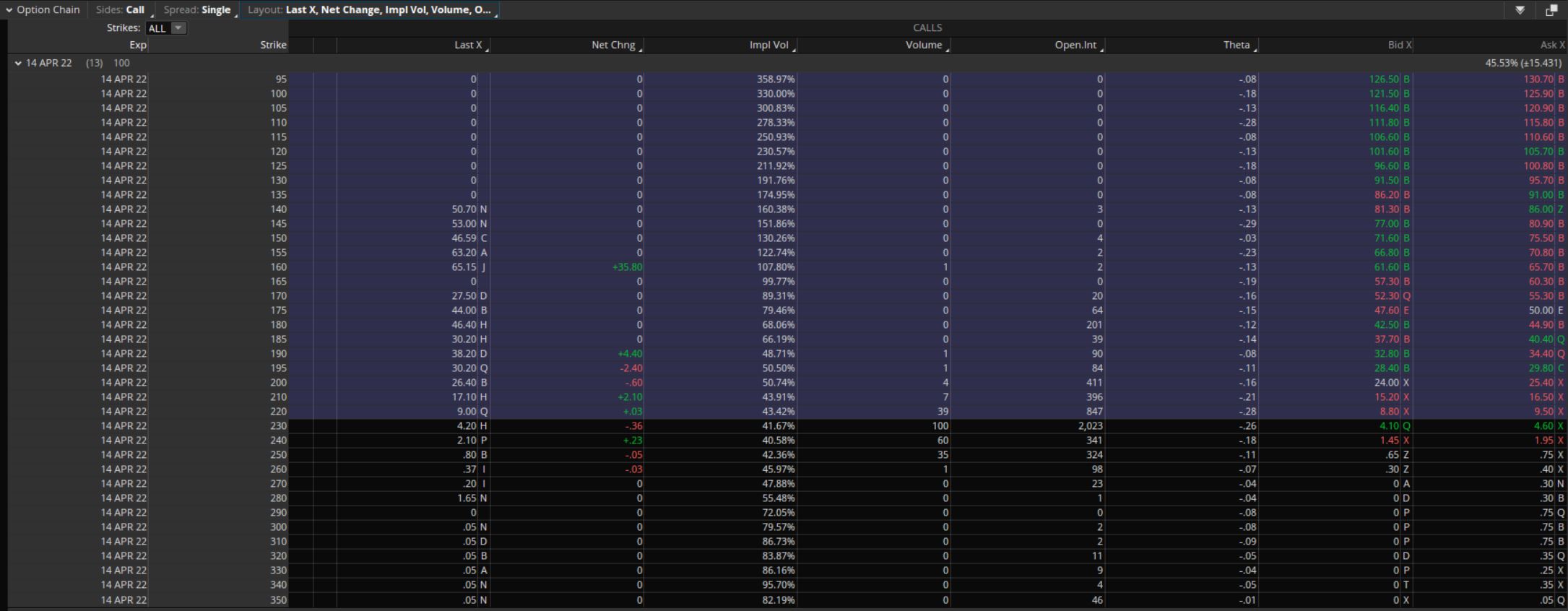
Task: Click the Ask X column header
Action: pos(1552,45)
